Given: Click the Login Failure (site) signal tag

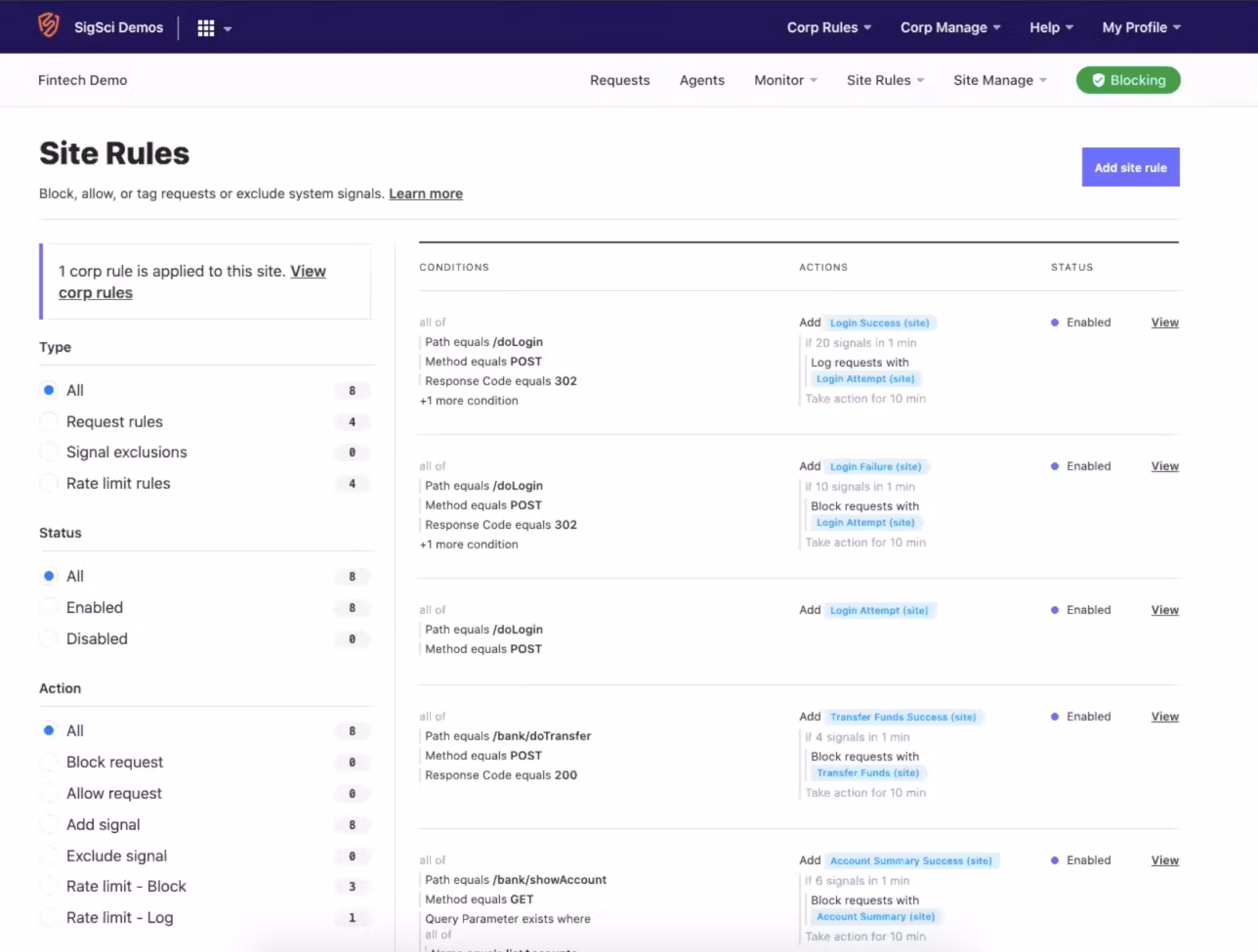Looking at the screenshot, I should tap(875, 467).
